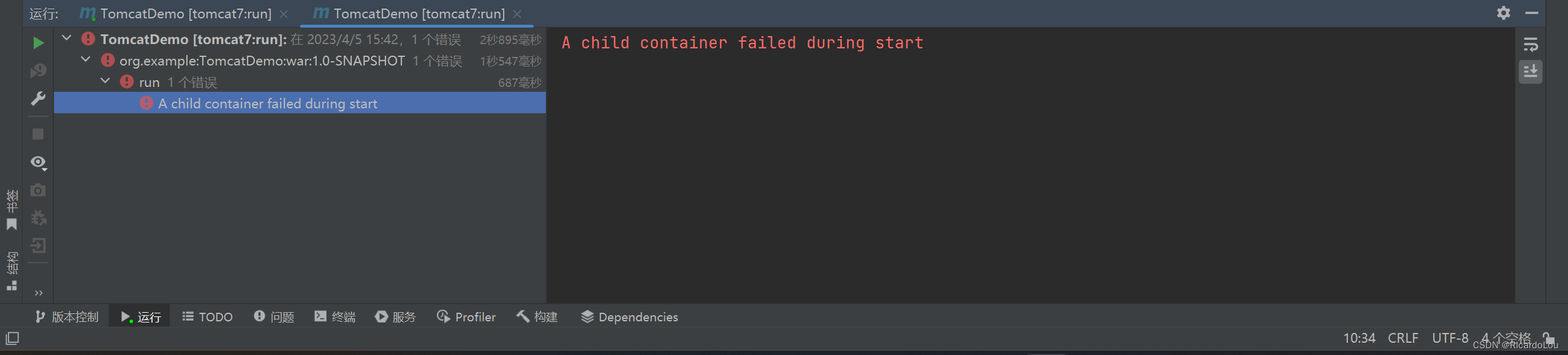Click the Stop process icon
Screen dimensions: 1568x355
point(38,133)
